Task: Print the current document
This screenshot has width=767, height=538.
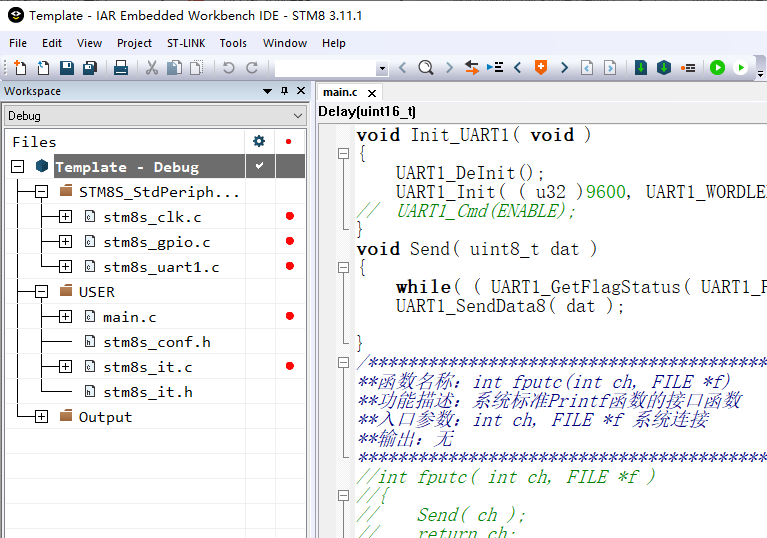Action: 121,67
